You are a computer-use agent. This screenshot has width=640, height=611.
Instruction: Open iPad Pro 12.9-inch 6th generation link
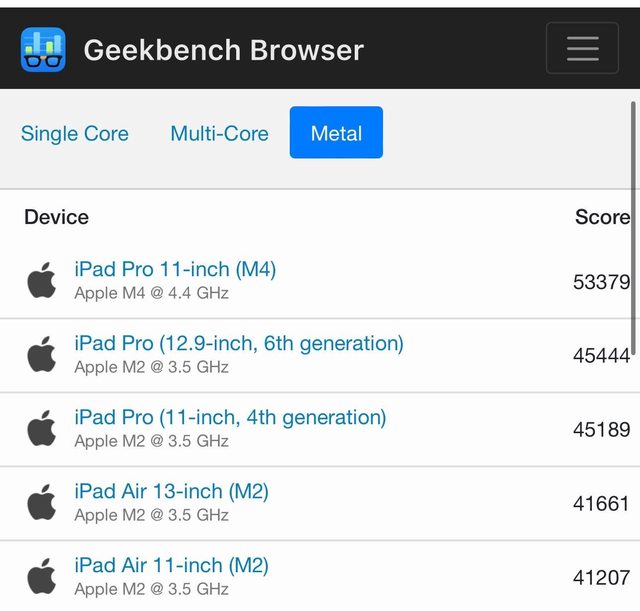[239, 343]
